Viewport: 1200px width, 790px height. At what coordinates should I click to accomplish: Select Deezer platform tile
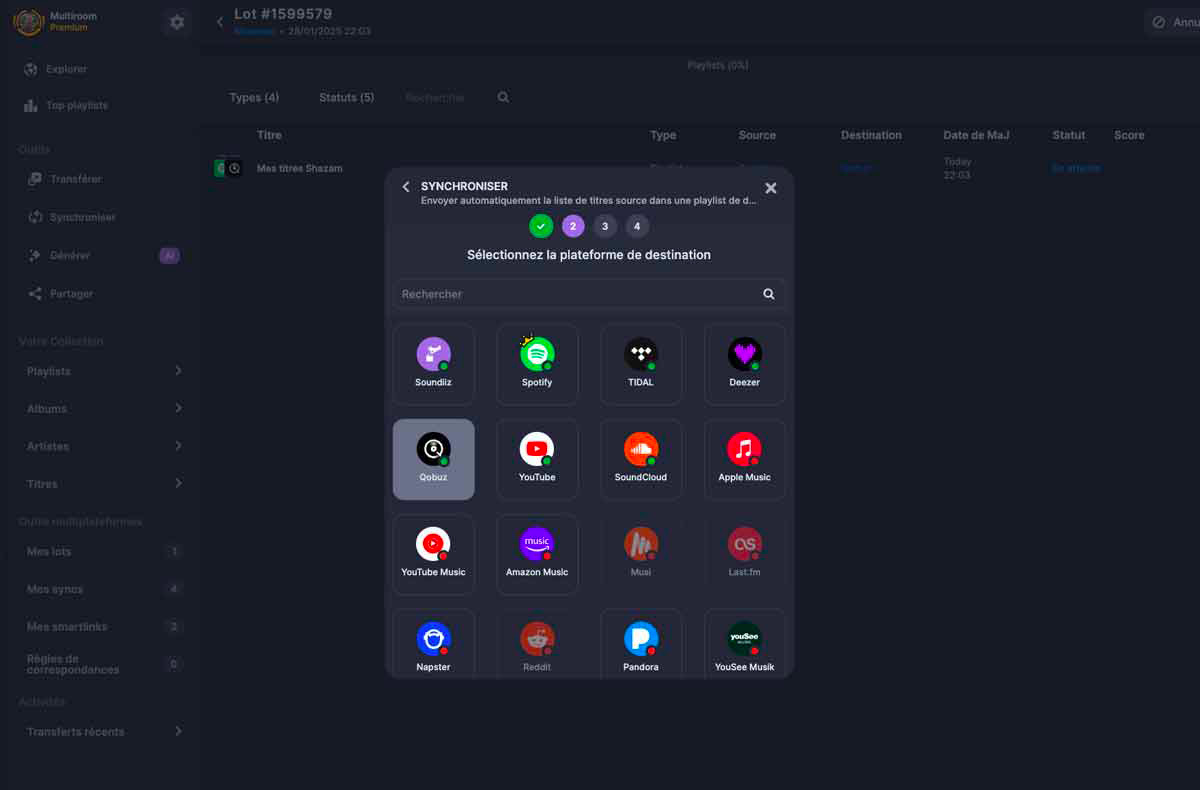coord(745,364)
